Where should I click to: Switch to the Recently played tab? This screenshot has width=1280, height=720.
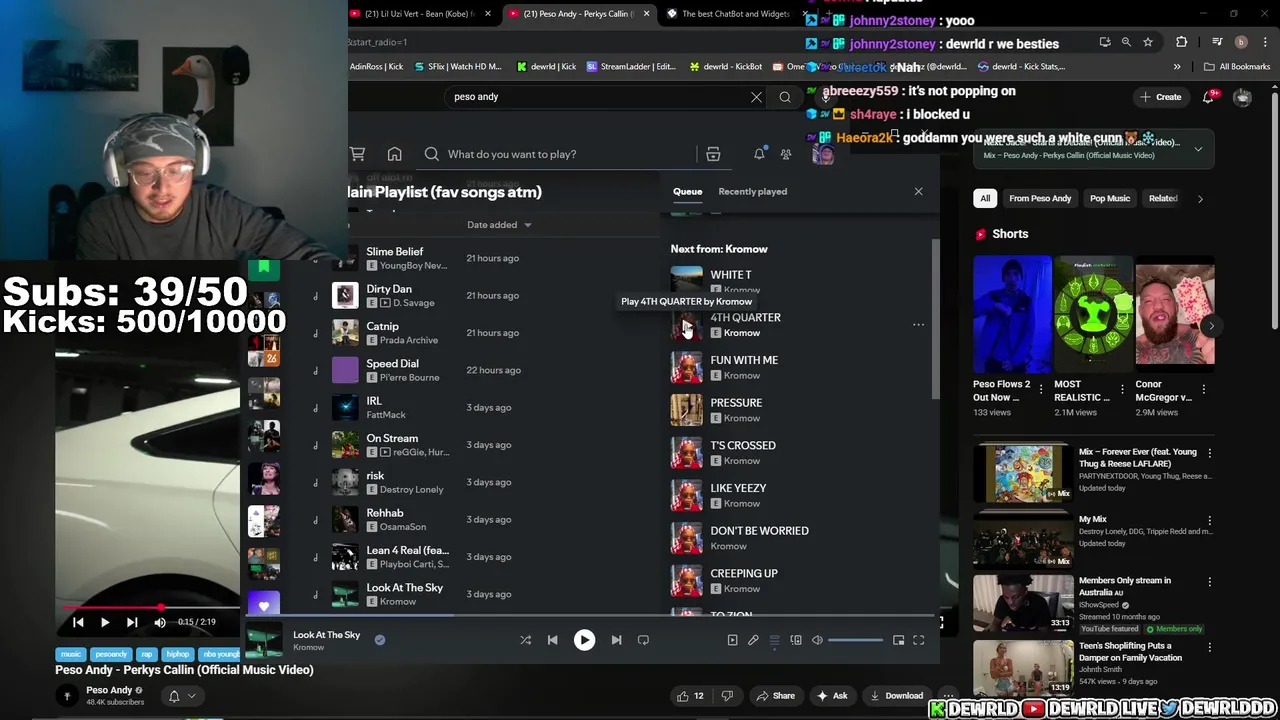tap(752, 191)
